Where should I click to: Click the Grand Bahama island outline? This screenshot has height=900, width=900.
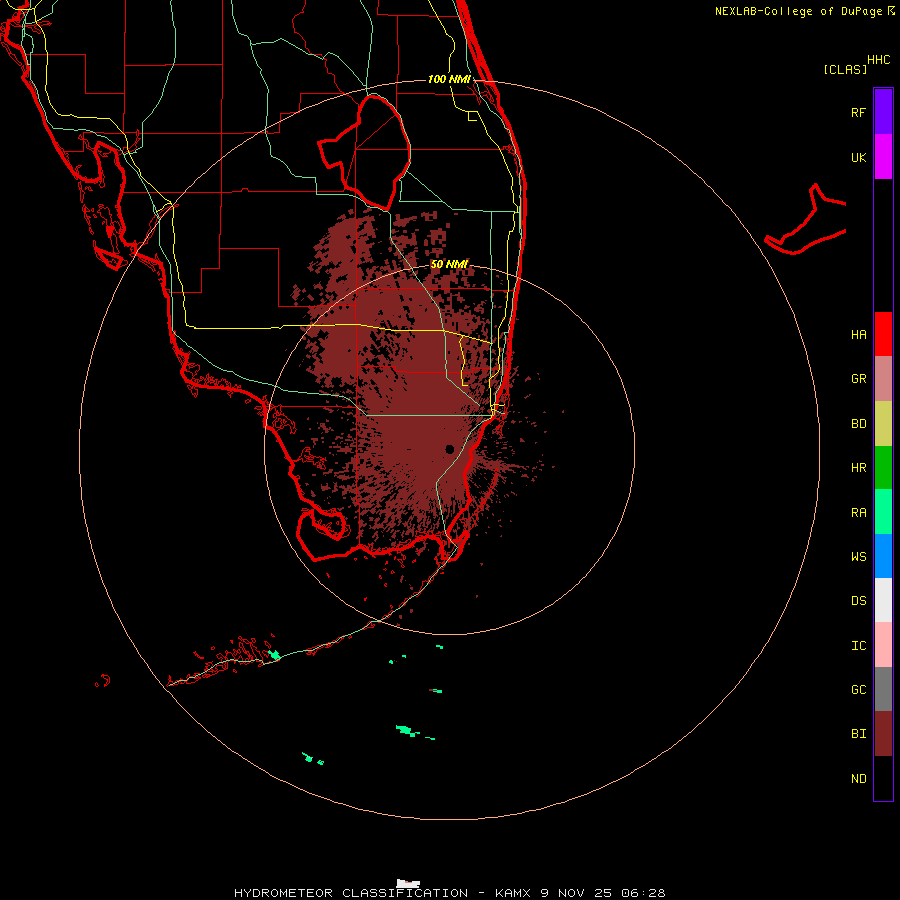tap(805, 221)
